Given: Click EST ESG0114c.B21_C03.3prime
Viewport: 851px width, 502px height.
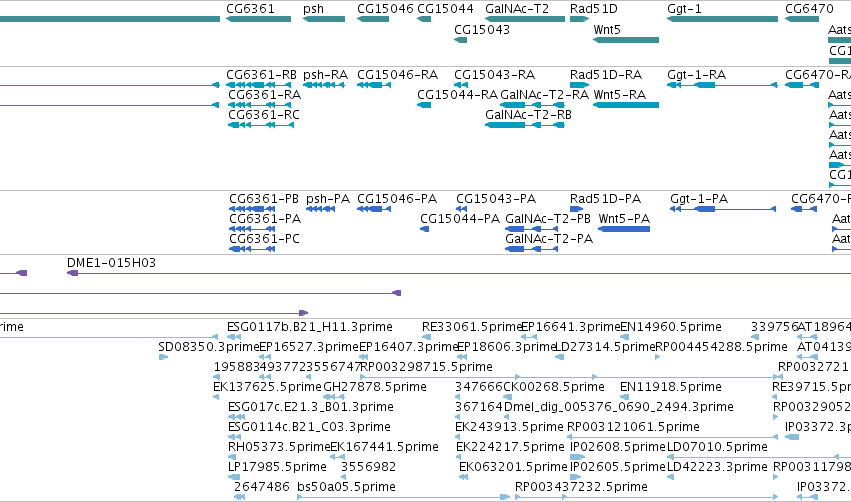Looking at the screenshot, I should (309, 427).
